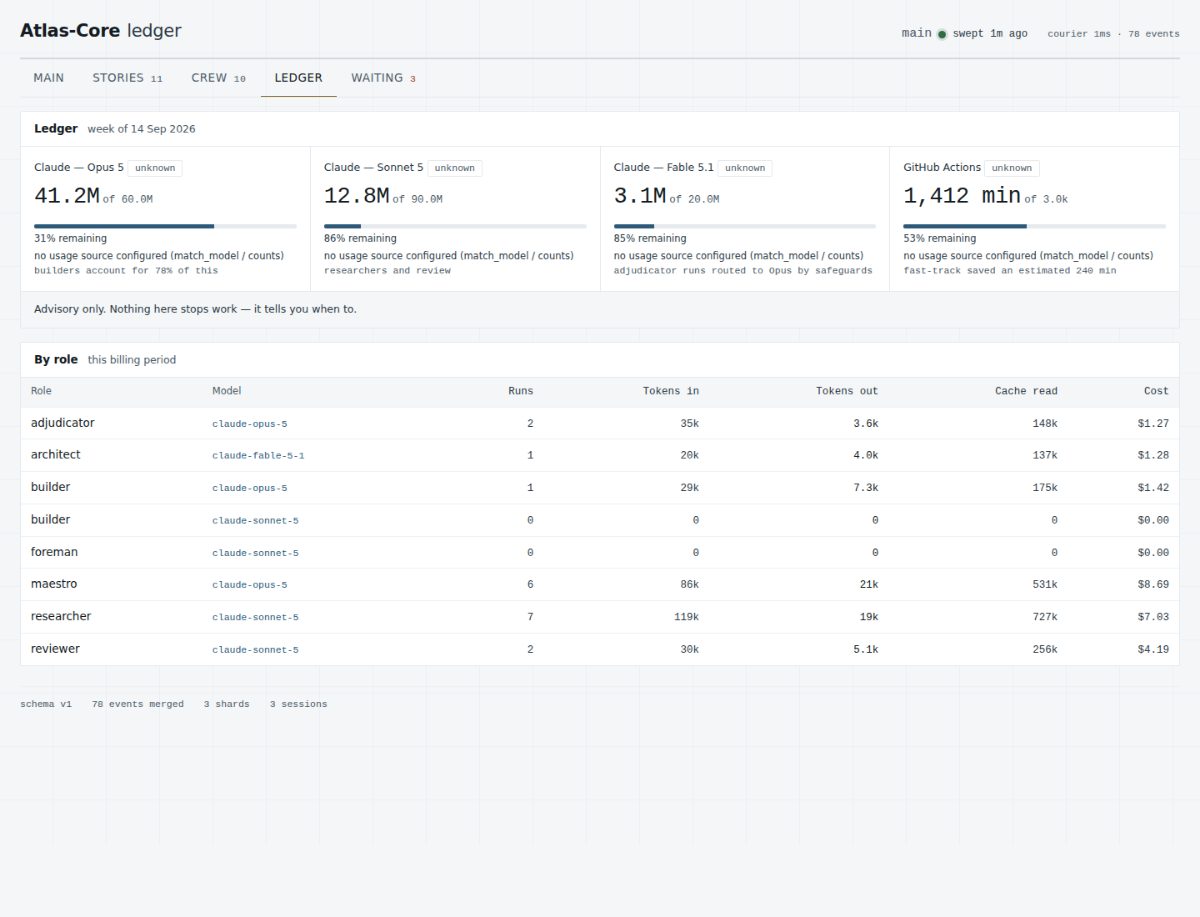Select the builder row costing $0.00
The image size is (1200, 917).
(x=600, y=520)
